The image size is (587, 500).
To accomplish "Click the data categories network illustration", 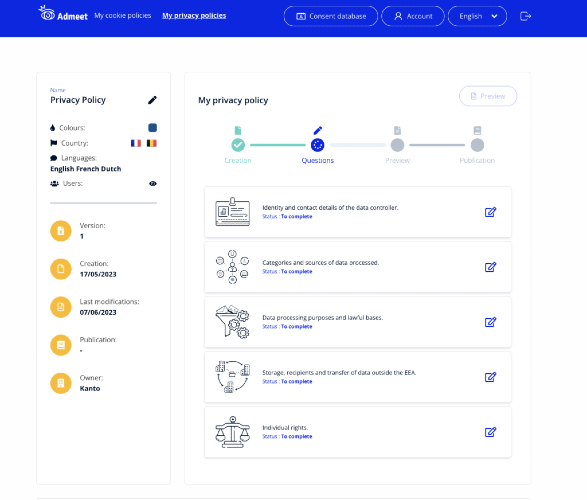I will [x=232, y=267].
